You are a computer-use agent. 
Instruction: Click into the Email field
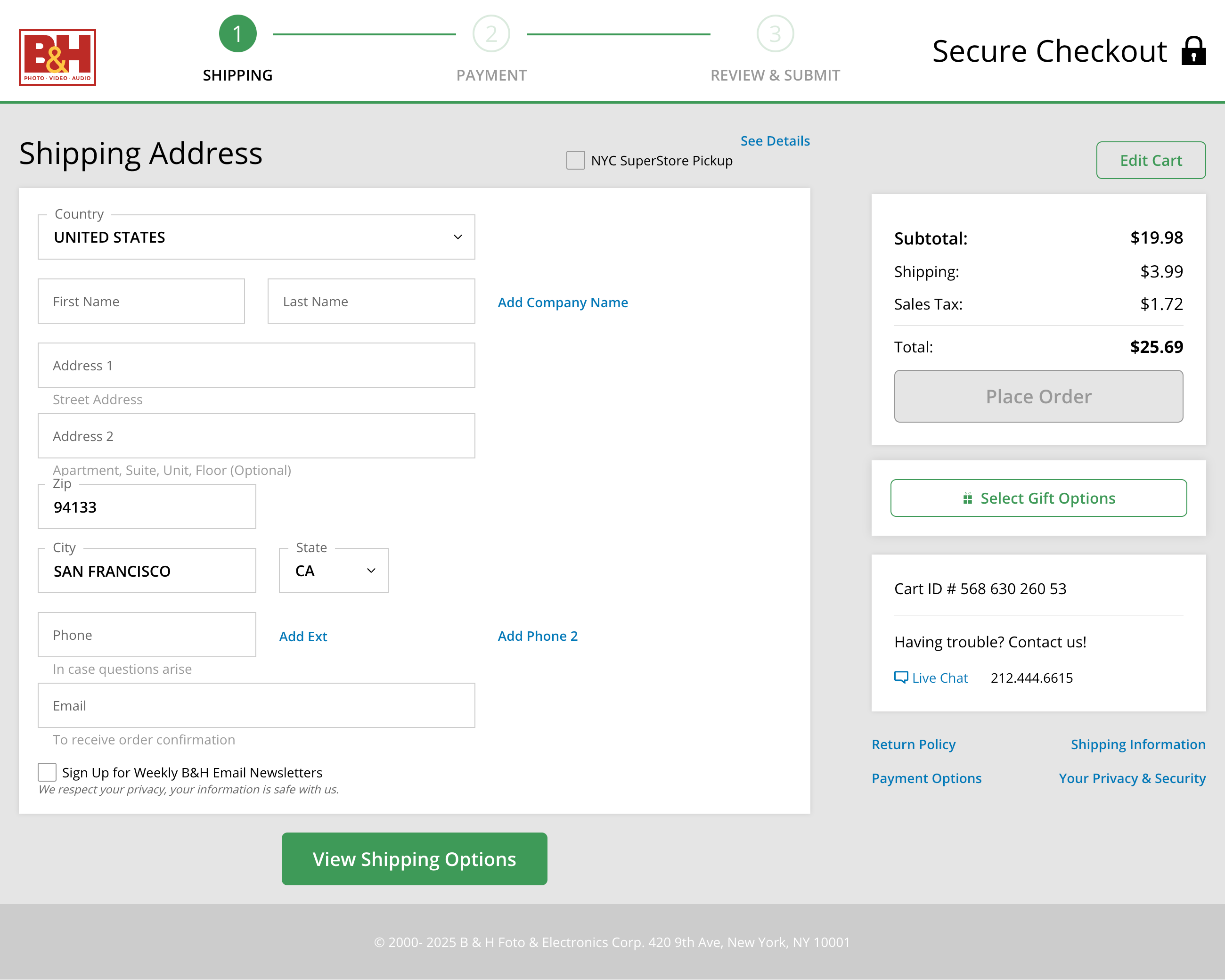[x=256, y=705]
